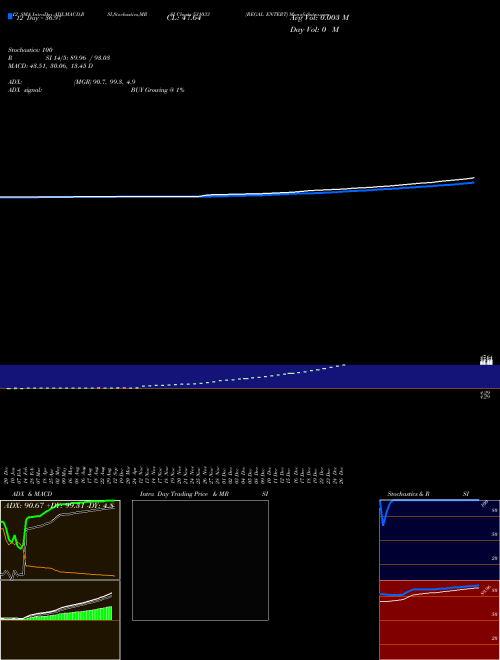The image size is (500, 660).
Task: Click the 'ADX signal:' label
Action: click(x=25, y=90)
